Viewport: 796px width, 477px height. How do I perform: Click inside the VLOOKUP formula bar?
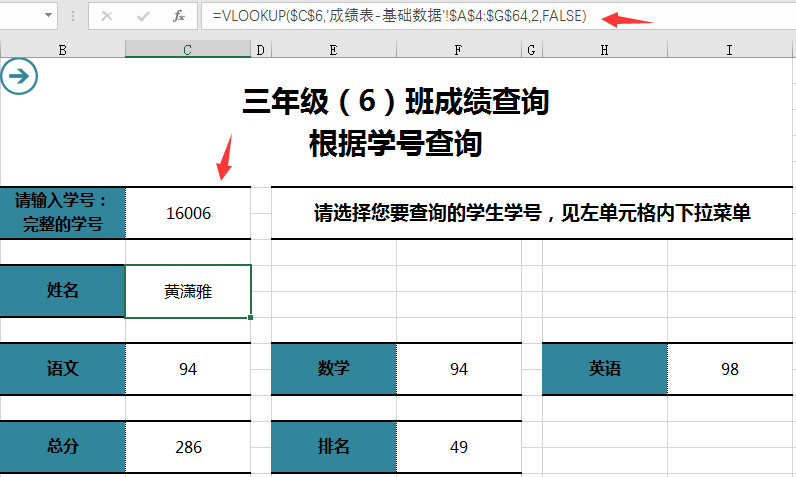tap(498, 16)
